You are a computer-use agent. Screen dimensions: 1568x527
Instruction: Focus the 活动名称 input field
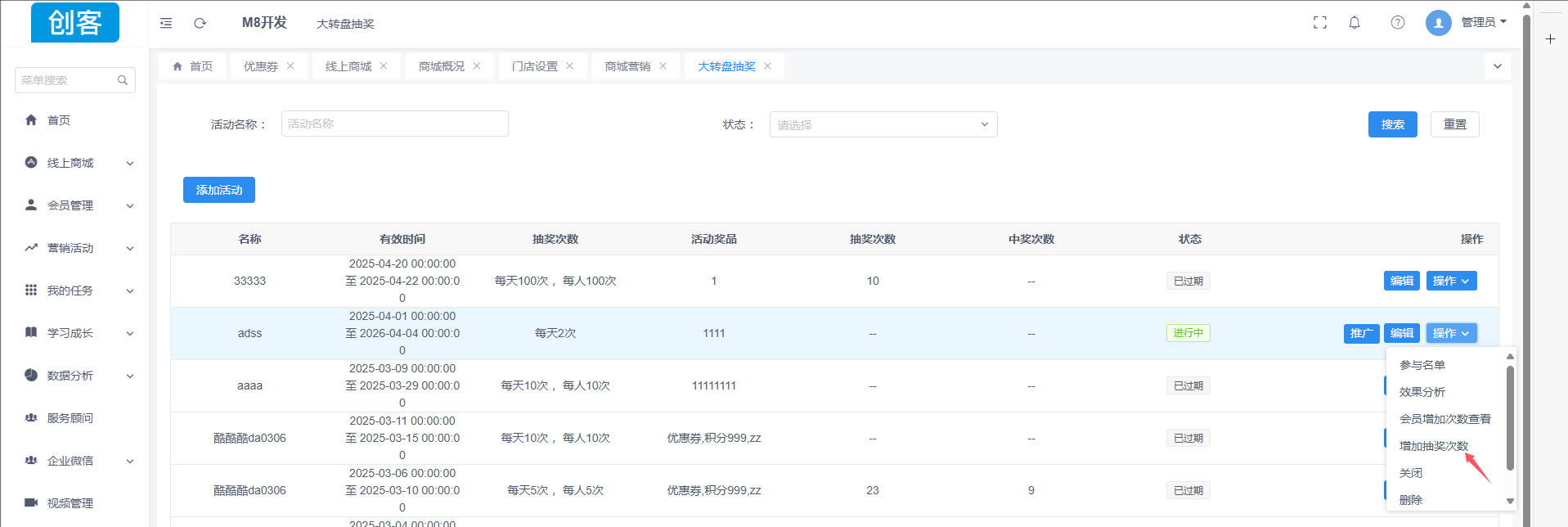coord(395,124)
